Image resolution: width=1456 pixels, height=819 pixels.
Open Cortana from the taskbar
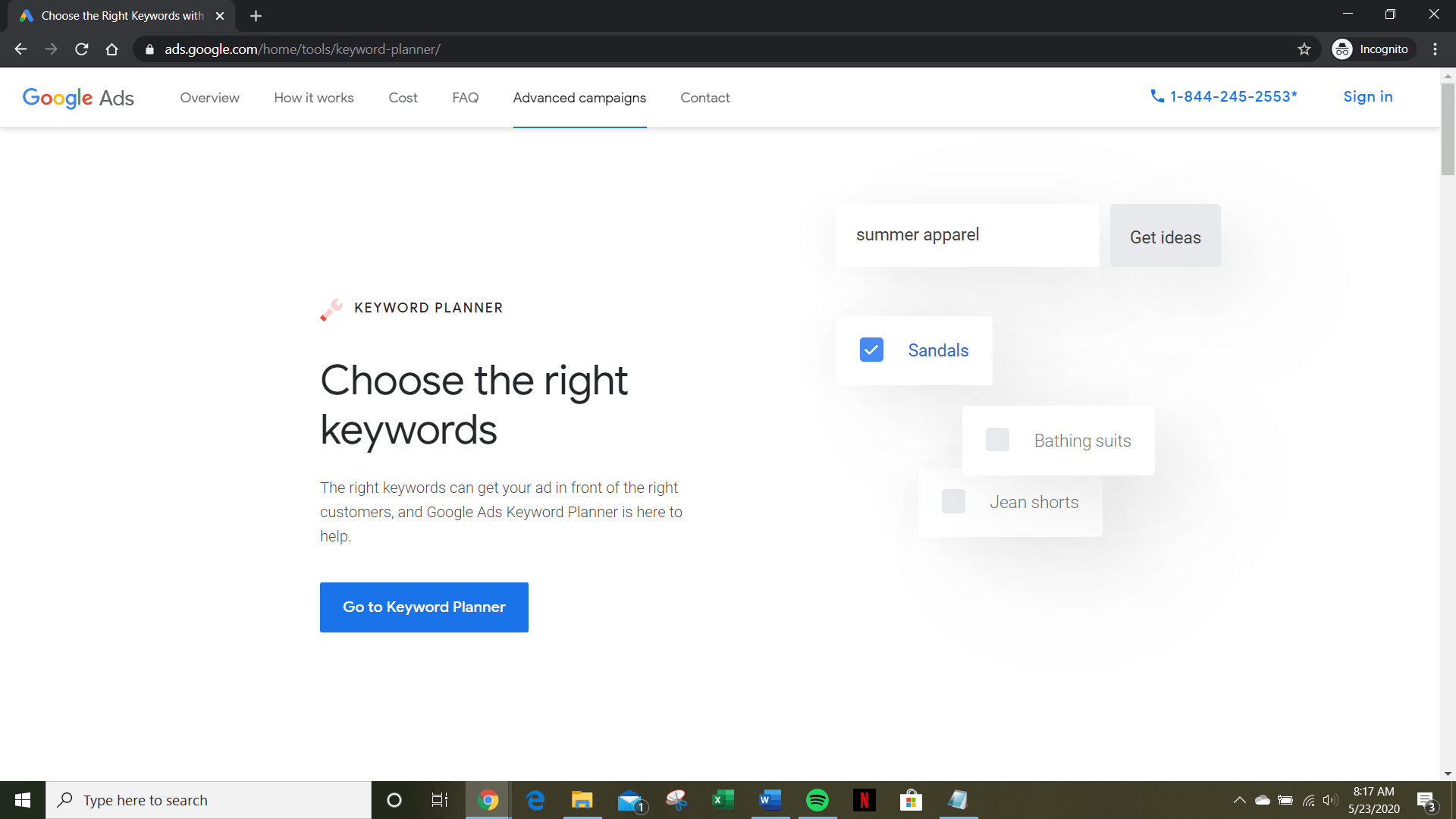pyautogui.click(x=394, y=800)
